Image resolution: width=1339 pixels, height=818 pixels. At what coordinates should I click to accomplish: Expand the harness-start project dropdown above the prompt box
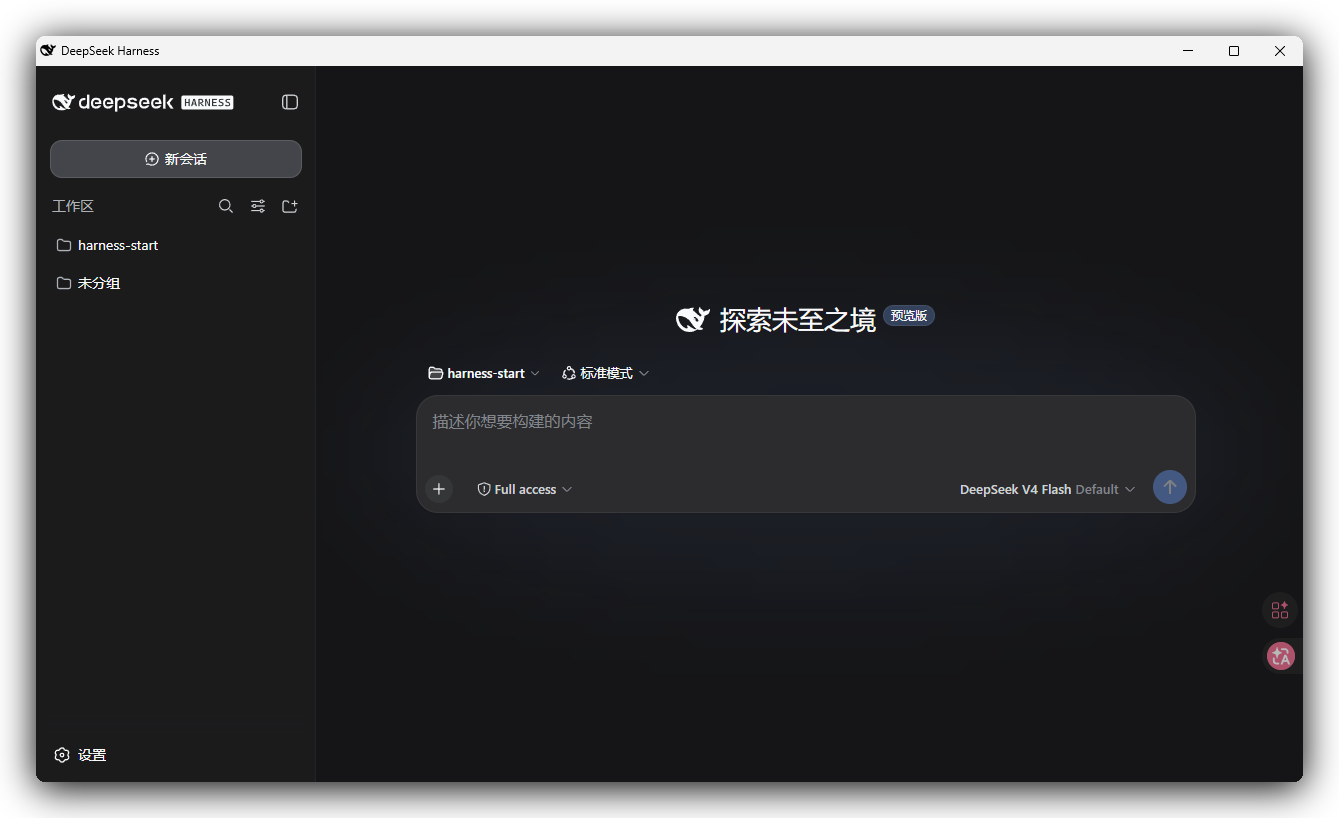click(x=484, y=373)
